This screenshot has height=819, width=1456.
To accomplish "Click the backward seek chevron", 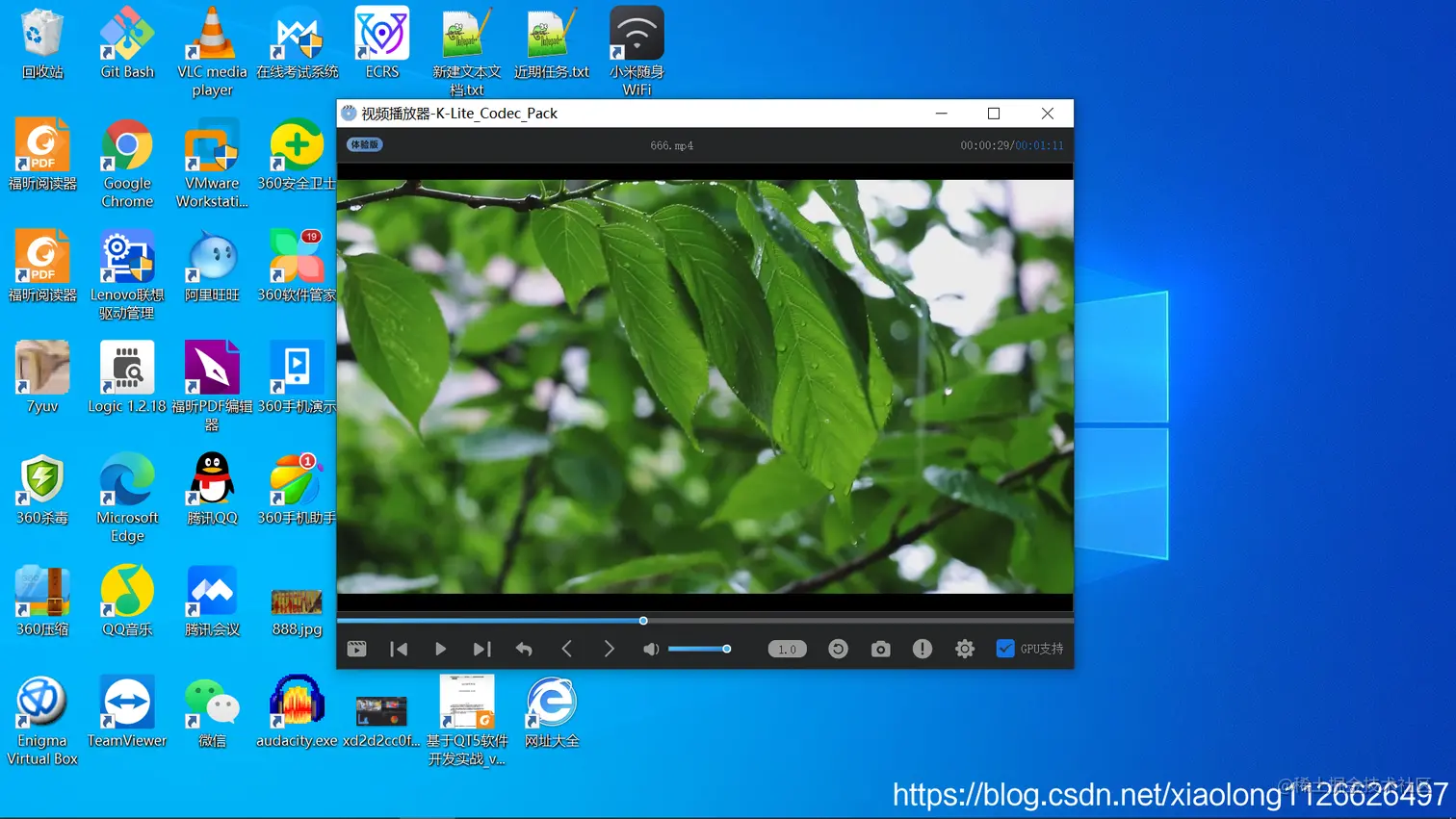I will 567,649.
